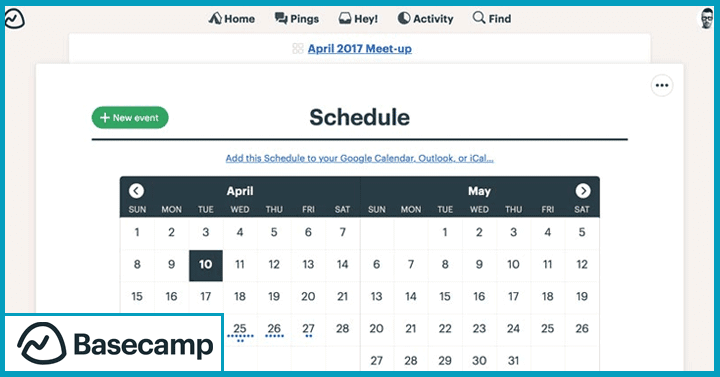Viewport: 720px width, 377px height.
Task: Open the Home navigation item
Action: click(x=232, y=19)
